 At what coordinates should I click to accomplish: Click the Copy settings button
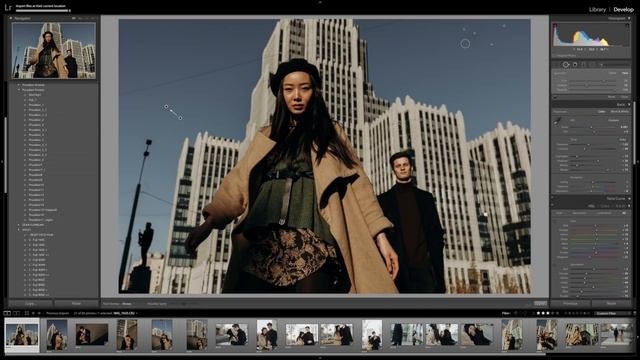(30, 304)
